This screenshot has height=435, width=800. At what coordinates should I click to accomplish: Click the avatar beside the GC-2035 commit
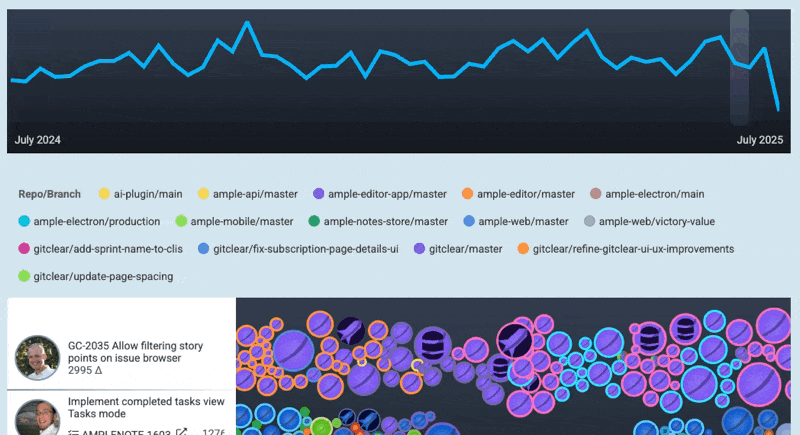(x=37, y=357)
